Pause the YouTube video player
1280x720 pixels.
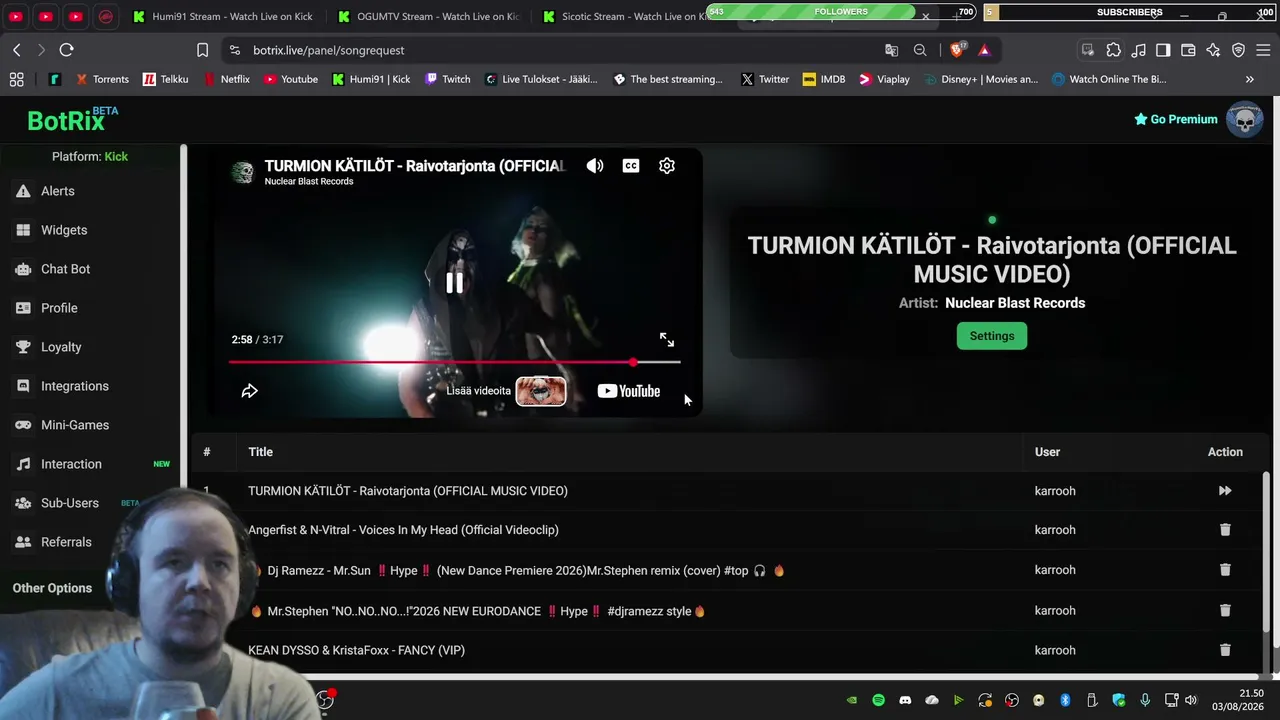(454, 283)
